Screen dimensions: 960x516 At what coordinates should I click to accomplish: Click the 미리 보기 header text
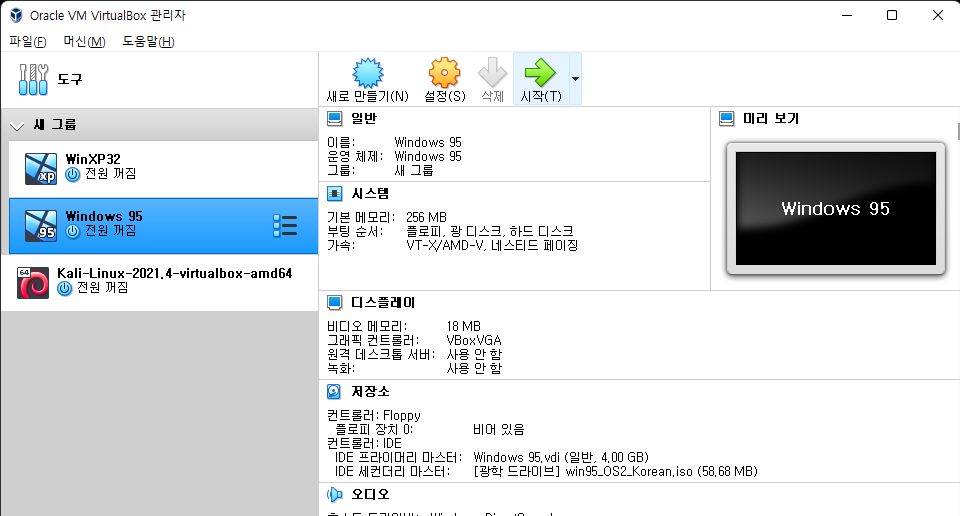771,118
